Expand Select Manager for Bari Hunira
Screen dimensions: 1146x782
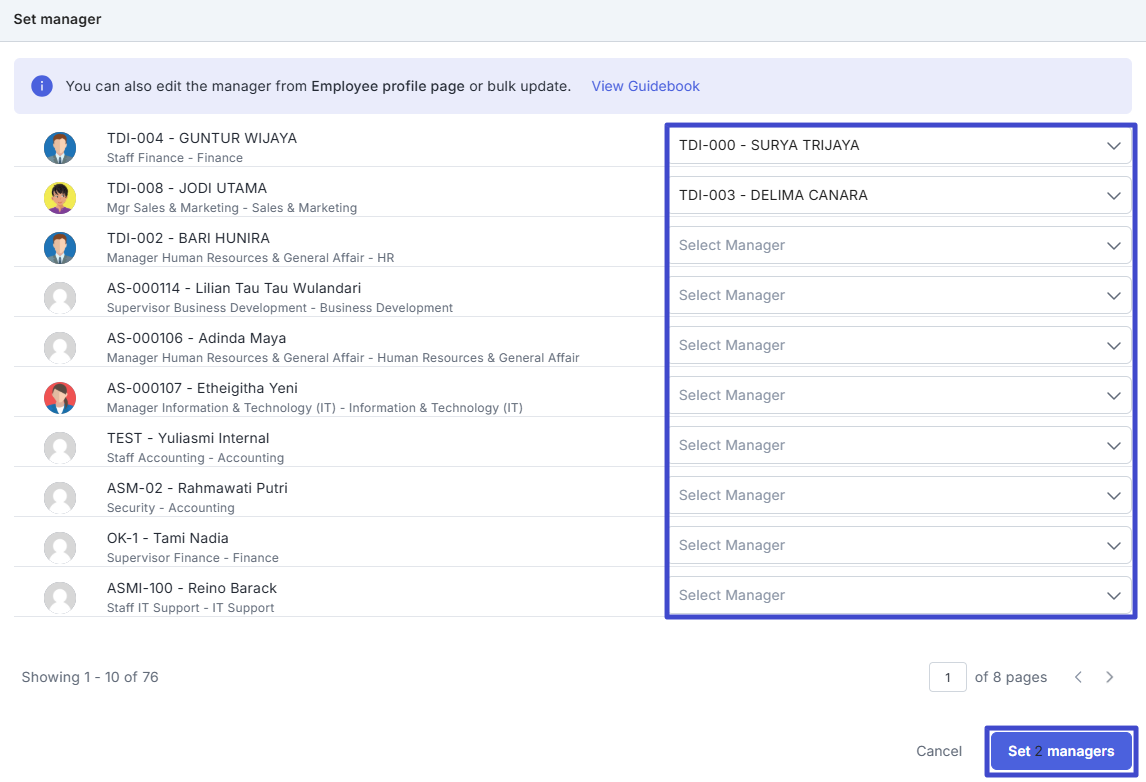(899, 246)
